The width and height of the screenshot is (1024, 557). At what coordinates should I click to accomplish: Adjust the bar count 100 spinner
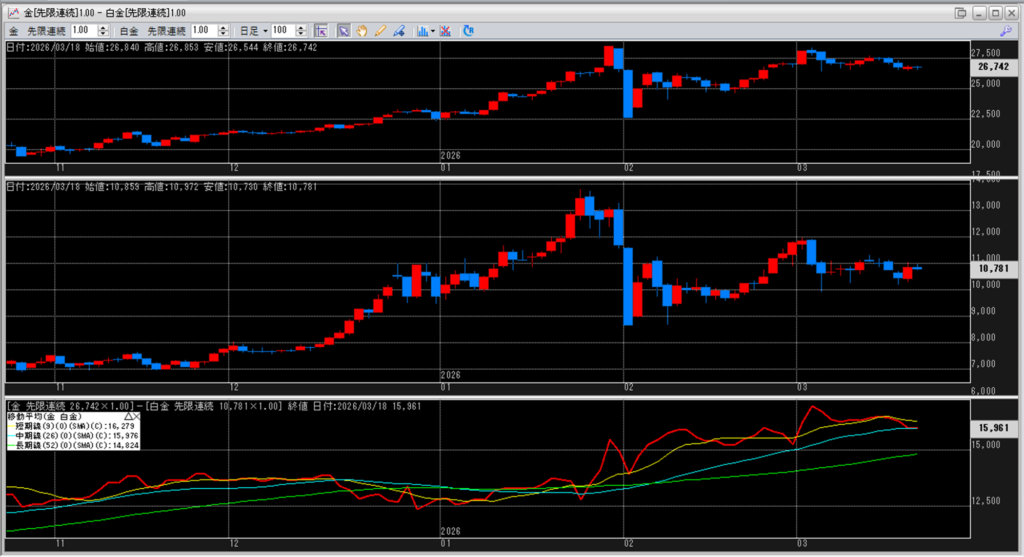click(303, 31)
